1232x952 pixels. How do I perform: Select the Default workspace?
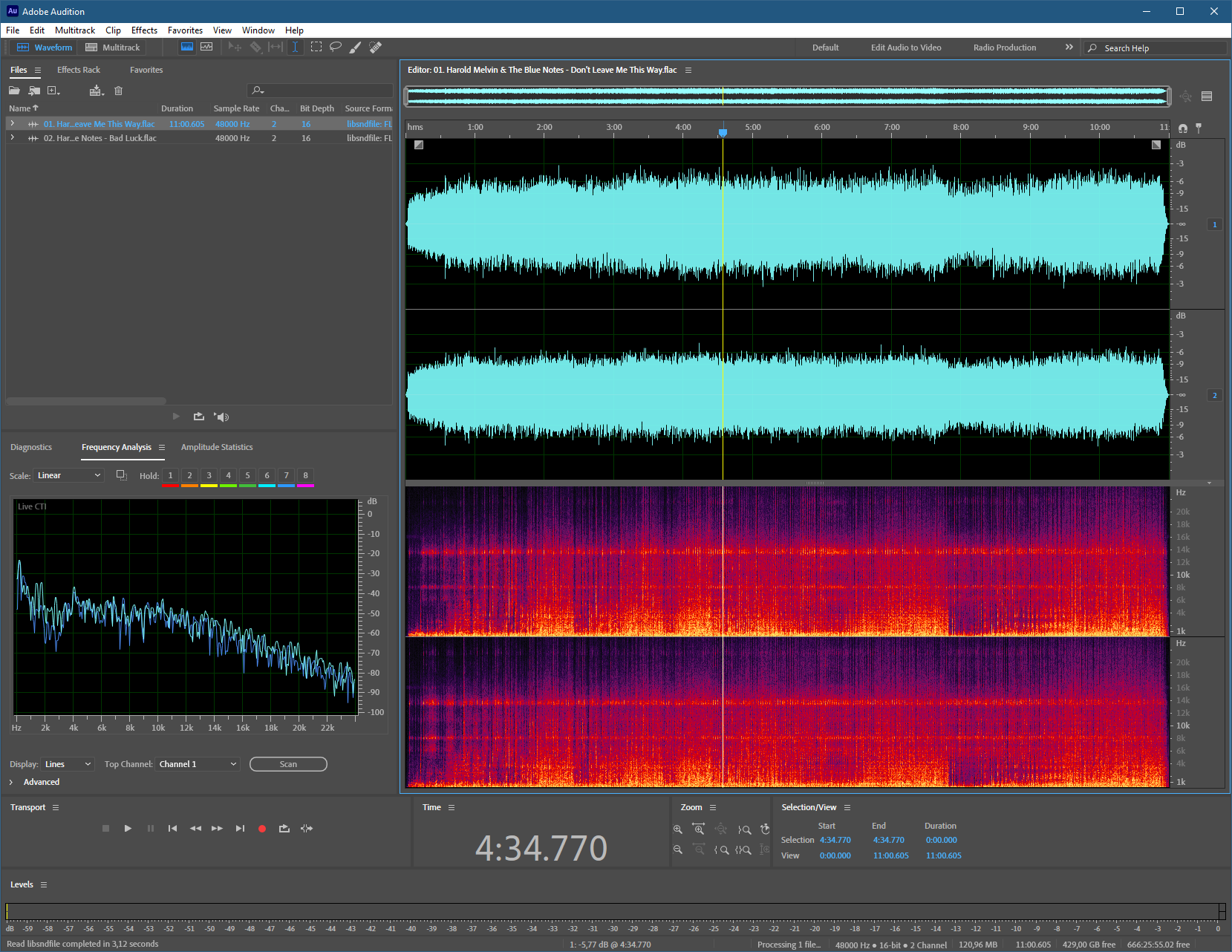click(825, 48)
